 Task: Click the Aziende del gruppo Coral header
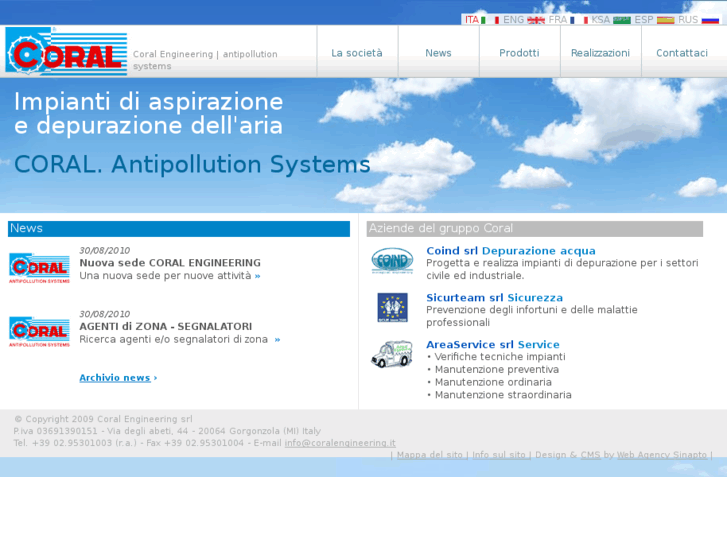pyautogui.click(x=535, y=229)
